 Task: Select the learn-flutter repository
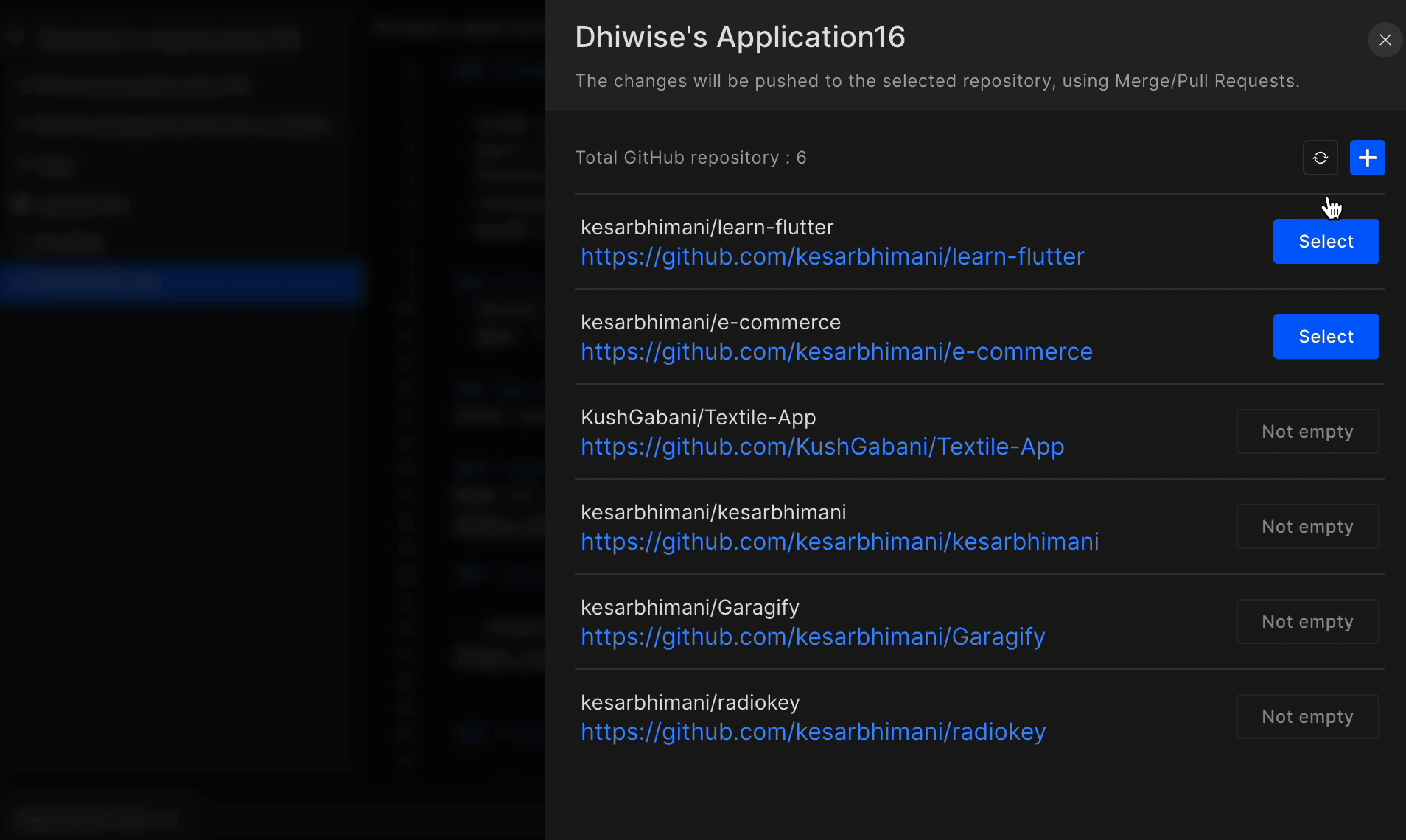1326,241
